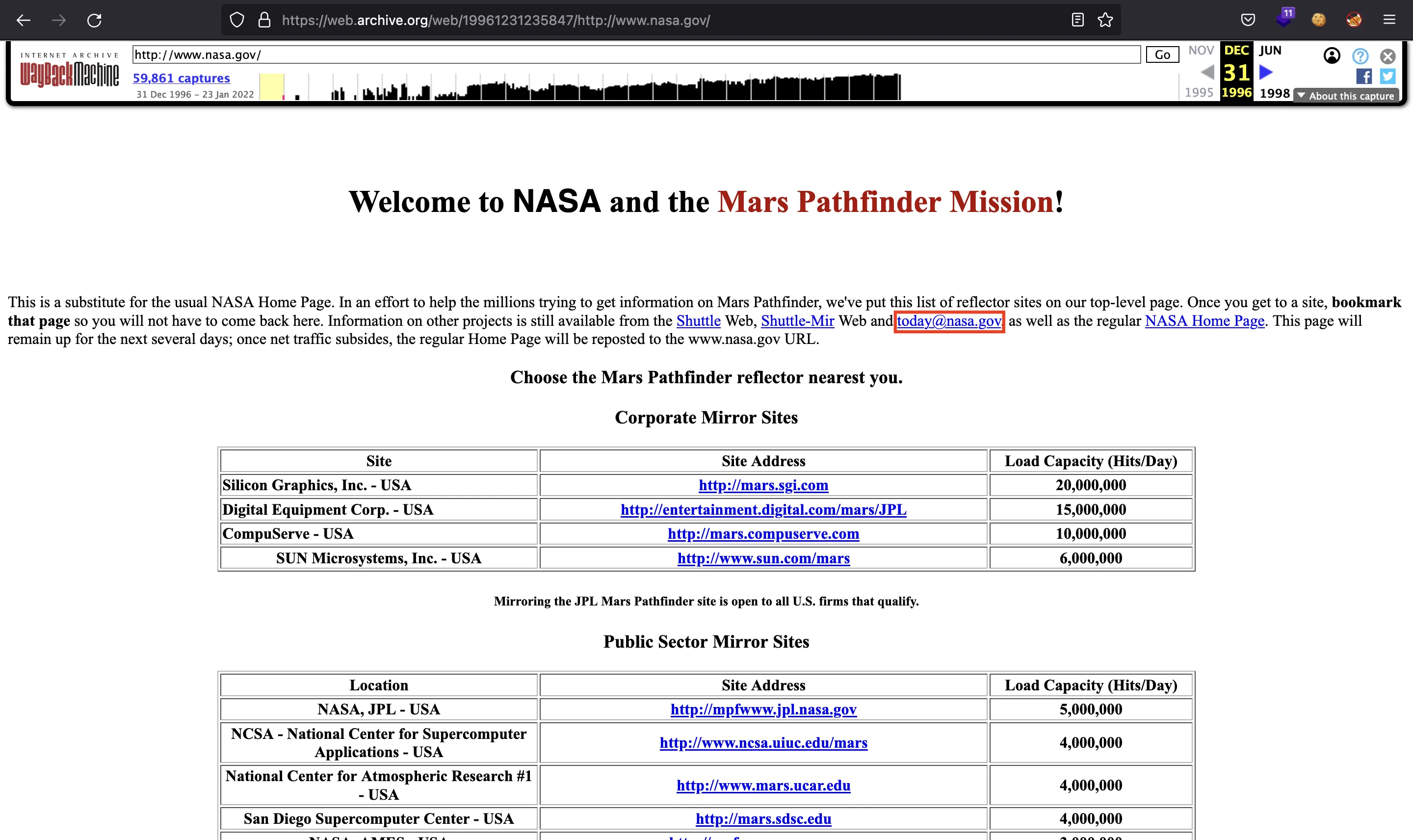Viewport: 1413px width, 840px height.
Task: Click 'Corporate Mirror Sites' heading
Action: pyautogui.click(x=706, y=417)
